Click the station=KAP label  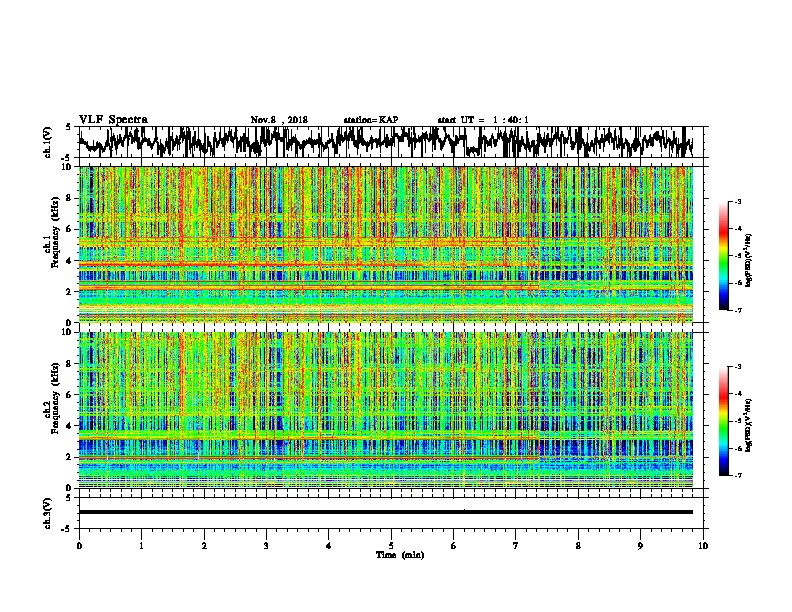click(x=371, y=120)
